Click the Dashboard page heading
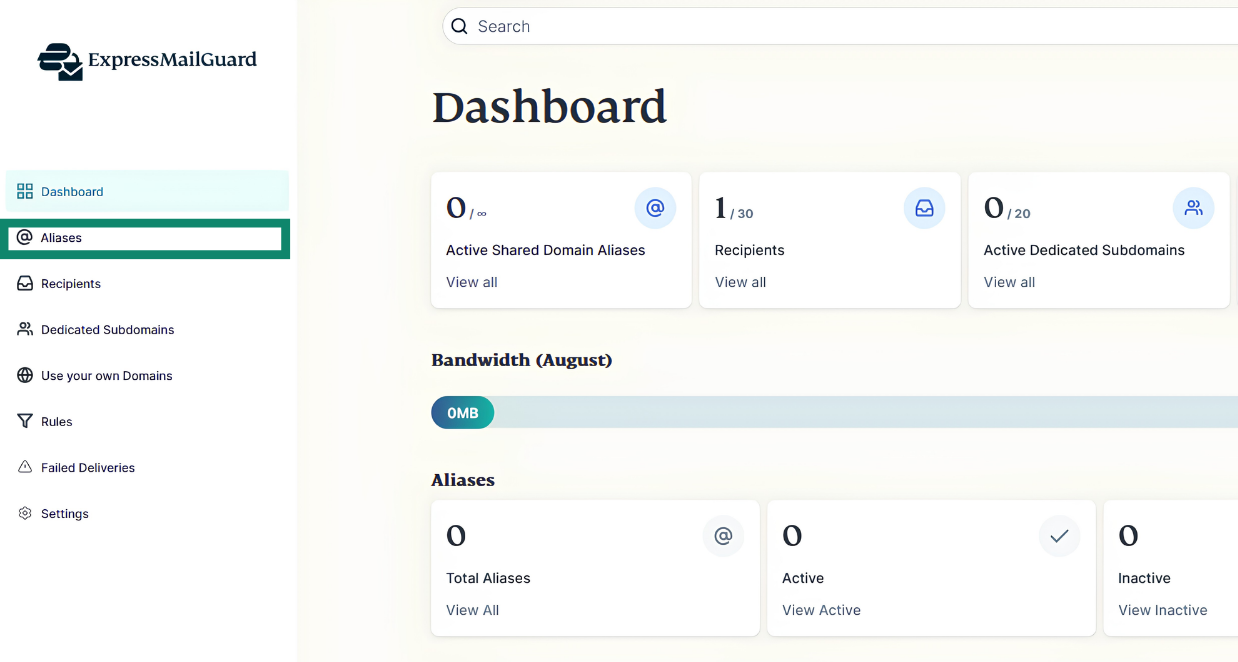The image size is (1238, 662). [549, 107]
